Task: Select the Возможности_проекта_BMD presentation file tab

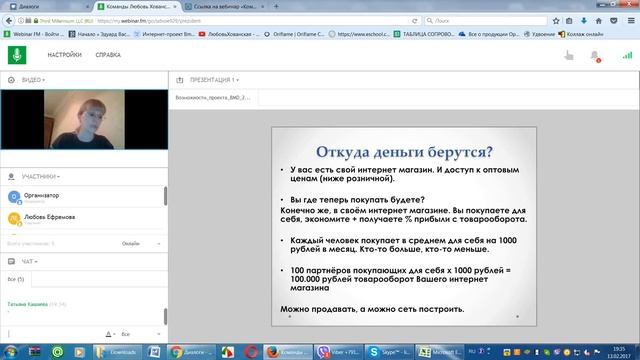Action: point(213,98)
